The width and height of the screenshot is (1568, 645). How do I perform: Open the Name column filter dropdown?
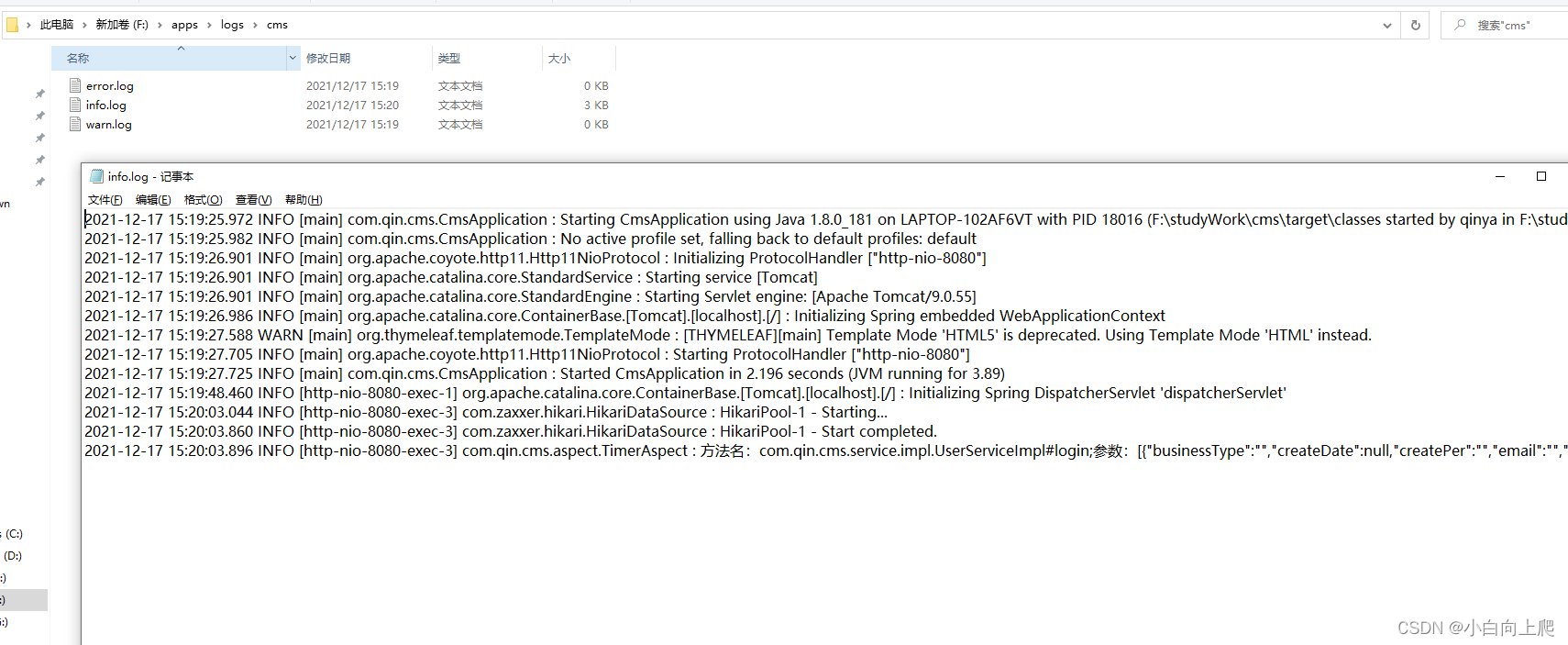(293, 58)
